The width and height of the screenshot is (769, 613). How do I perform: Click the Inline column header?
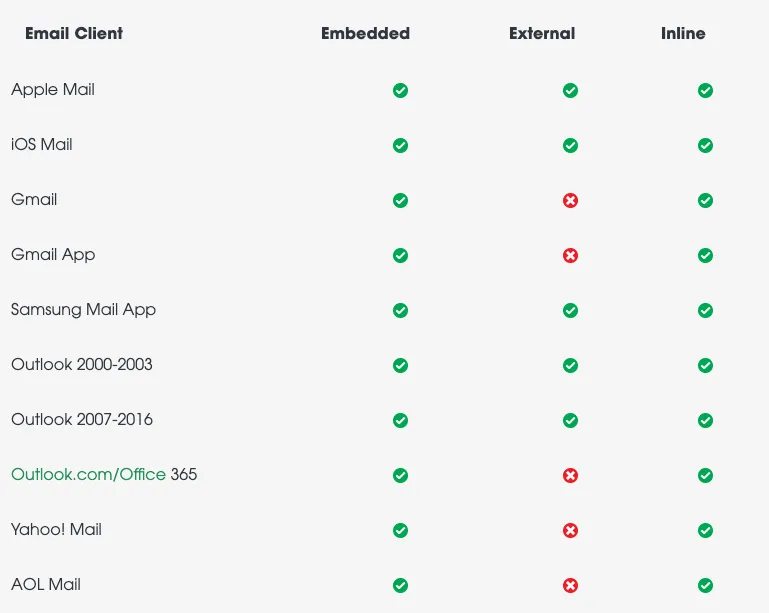coord(683,33)
